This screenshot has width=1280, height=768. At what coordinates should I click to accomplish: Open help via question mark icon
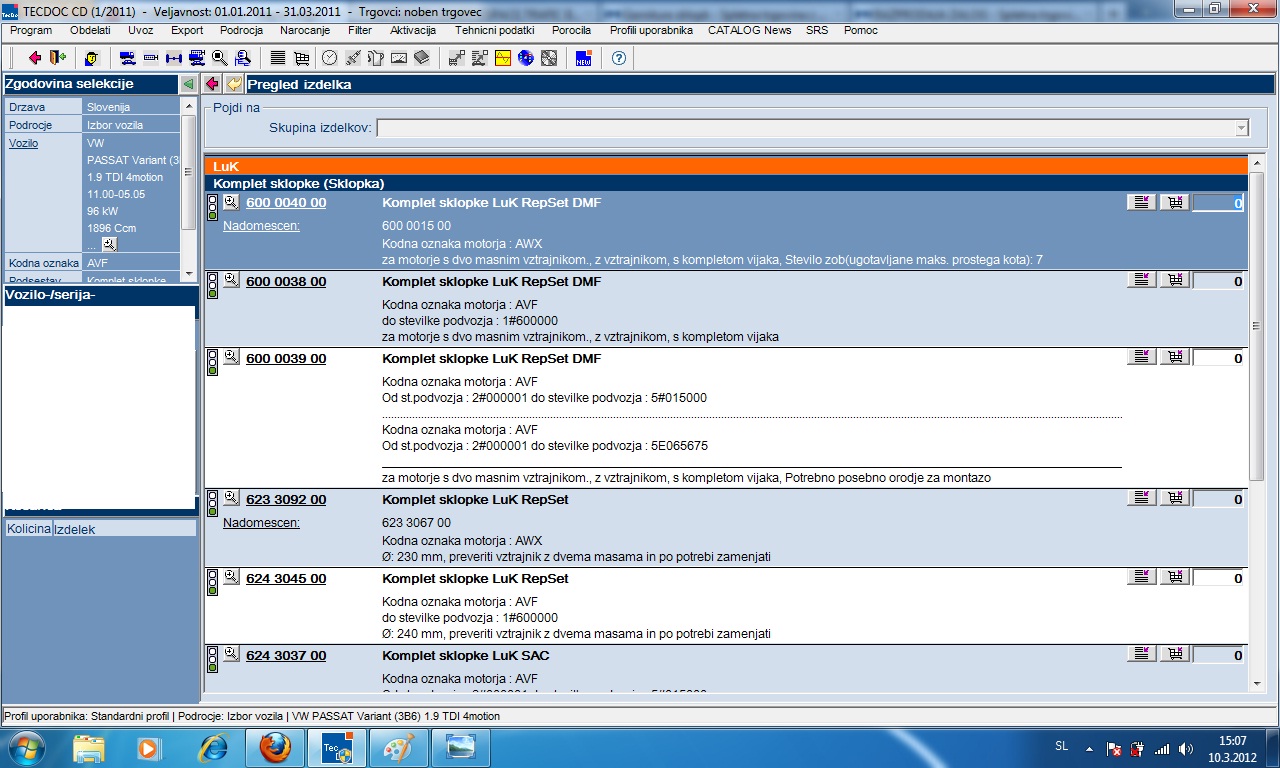(619, 58)
